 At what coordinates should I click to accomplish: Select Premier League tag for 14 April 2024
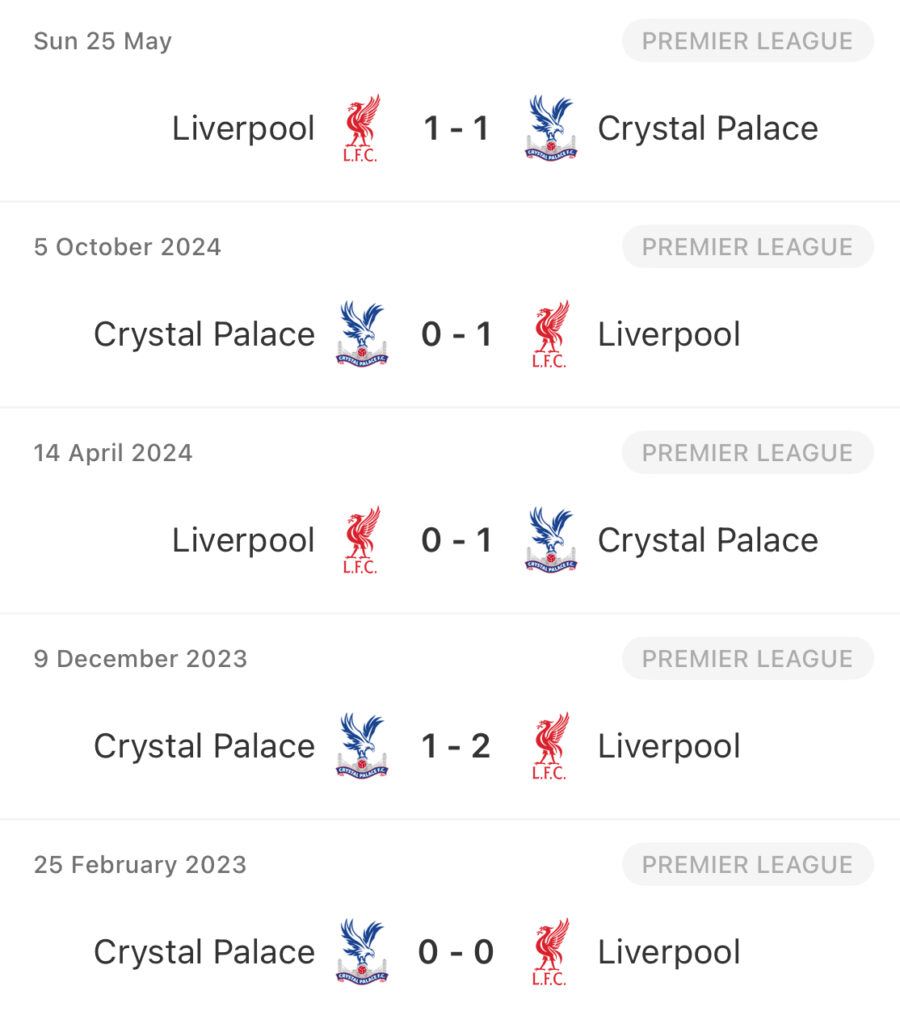pyautogui.click(x=748, y=453)
